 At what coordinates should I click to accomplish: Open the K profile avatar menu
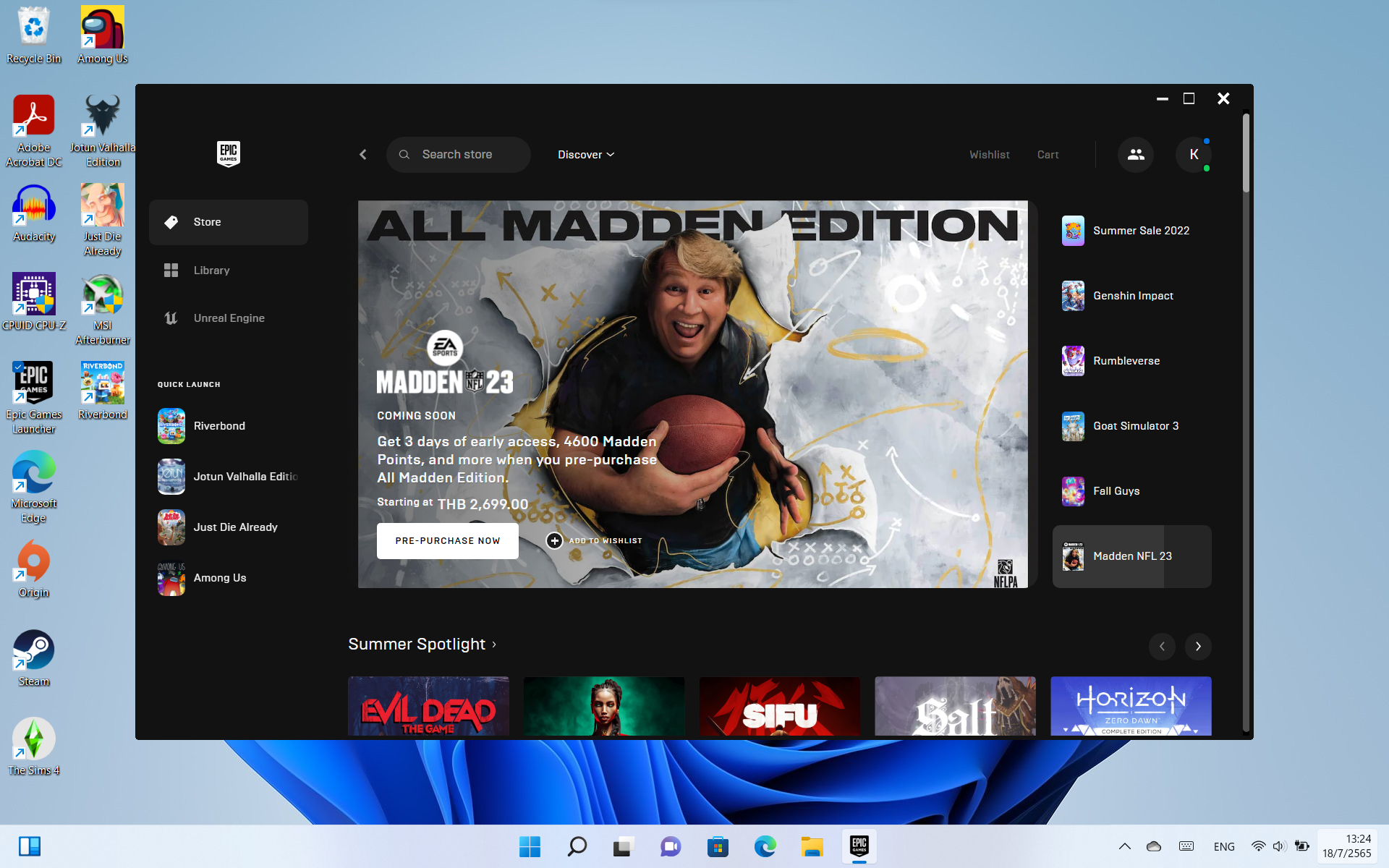(1194, 155)
